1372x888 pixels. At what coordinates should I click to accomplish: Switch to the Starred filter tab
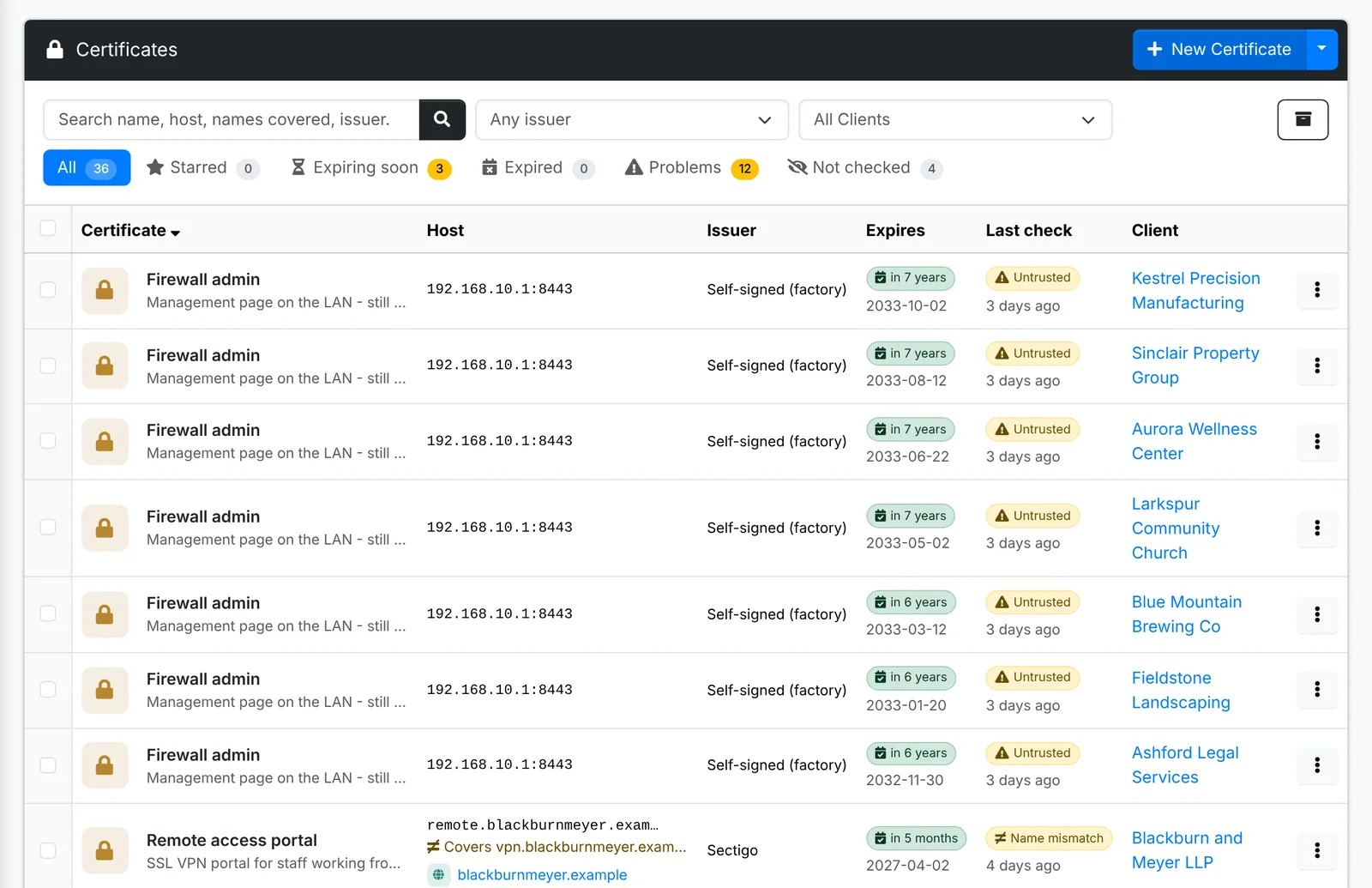coord(202,167)
